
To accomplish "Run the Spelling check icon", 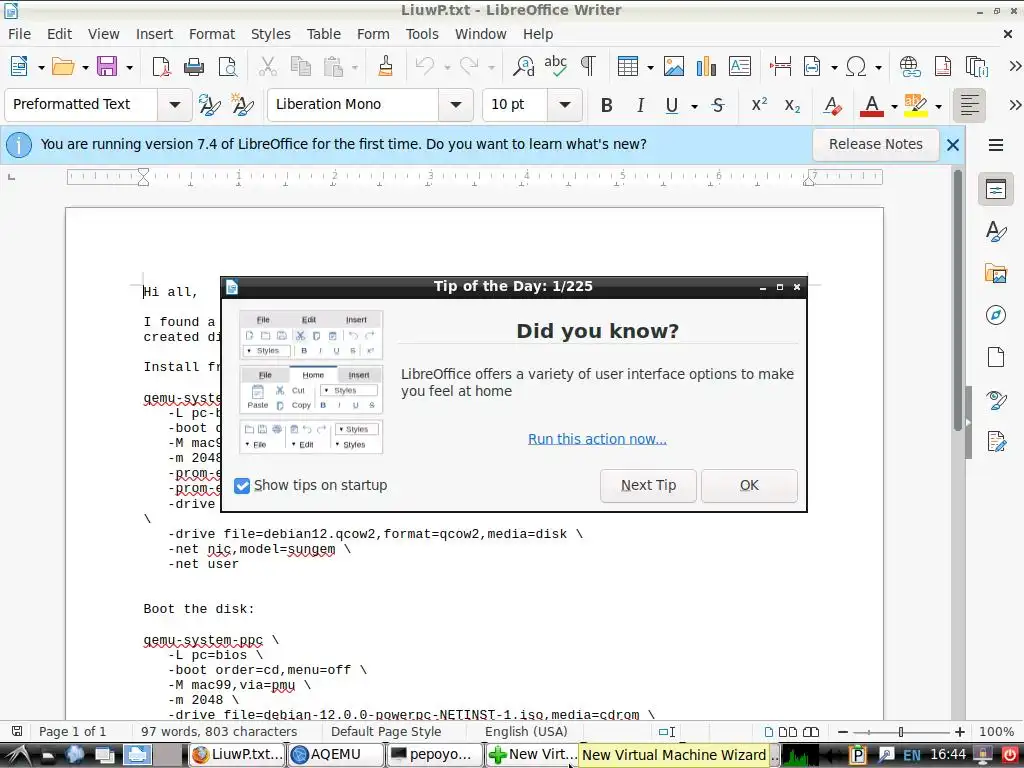I will coord(556,66).
